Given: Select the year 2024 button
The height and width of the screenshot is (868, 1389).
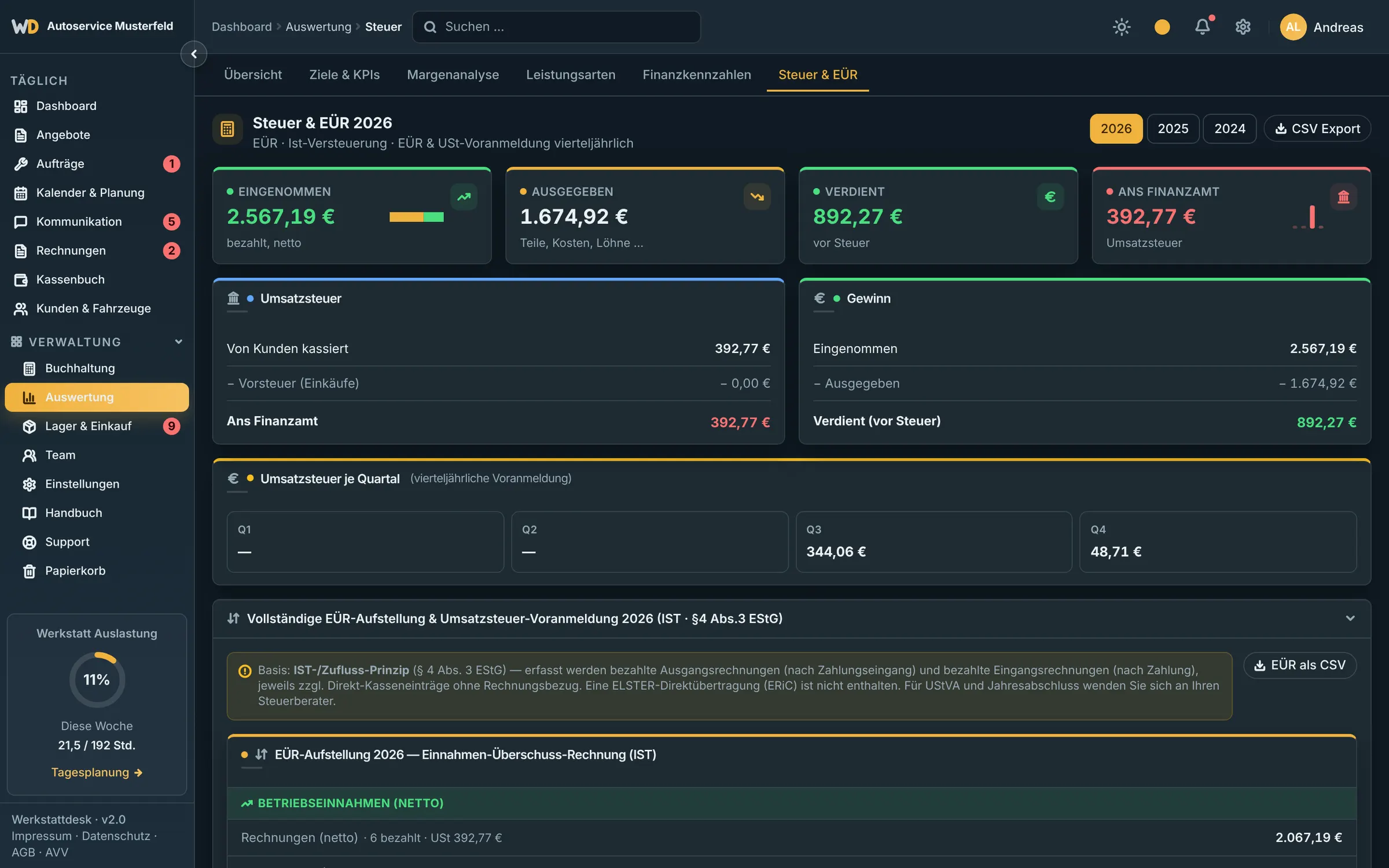Looking at the screenshot, I should 1230,128.
